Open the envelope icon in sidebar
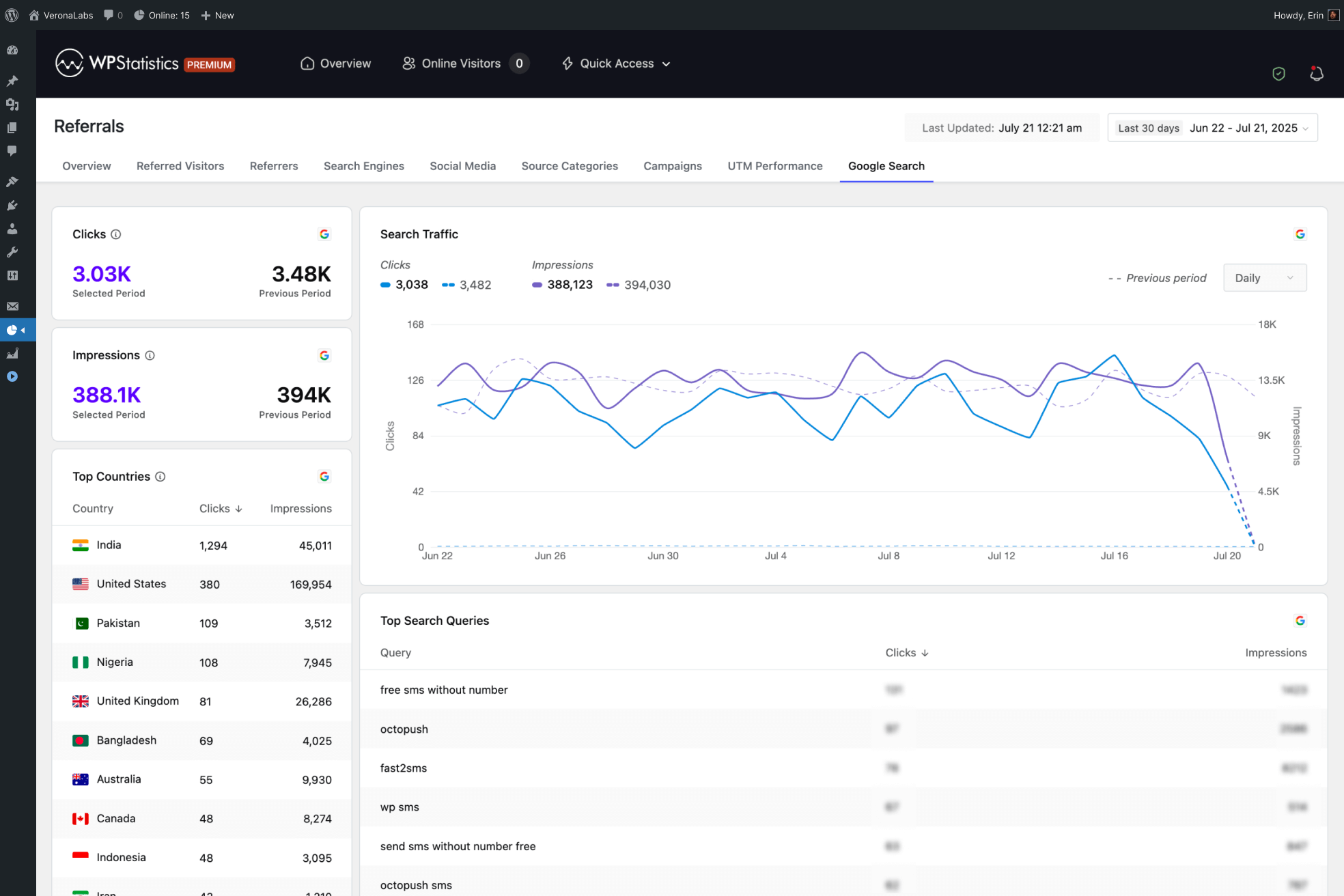This screenshot has height=896, width=1344. tap(12, 306)
